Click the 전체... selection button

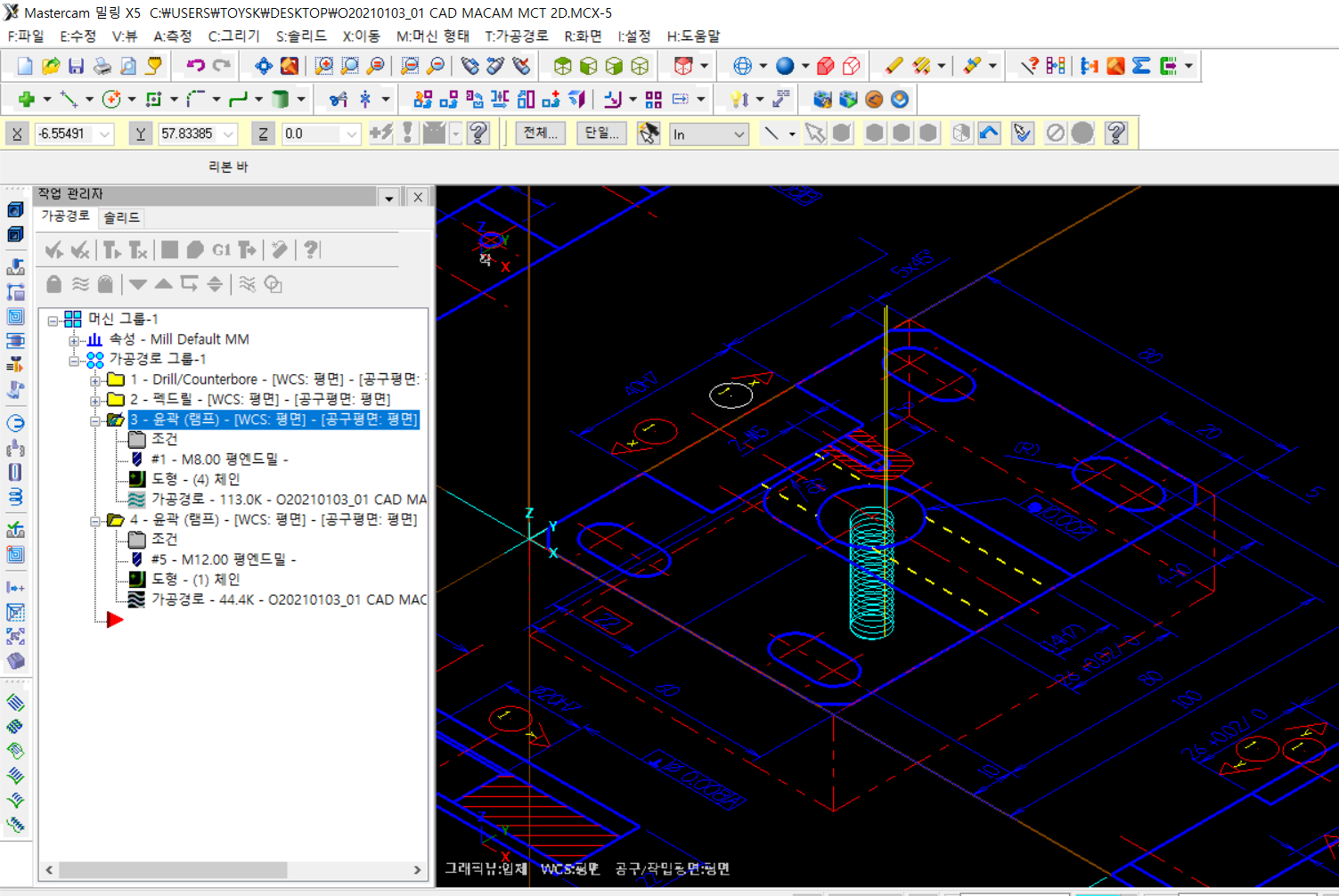(x=540, y=133)
